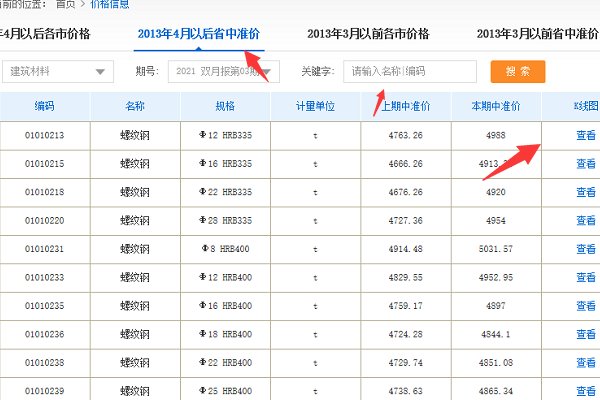
Task: Open the 建筑材料 category dropdown
Action: click(x=58, y=72)
